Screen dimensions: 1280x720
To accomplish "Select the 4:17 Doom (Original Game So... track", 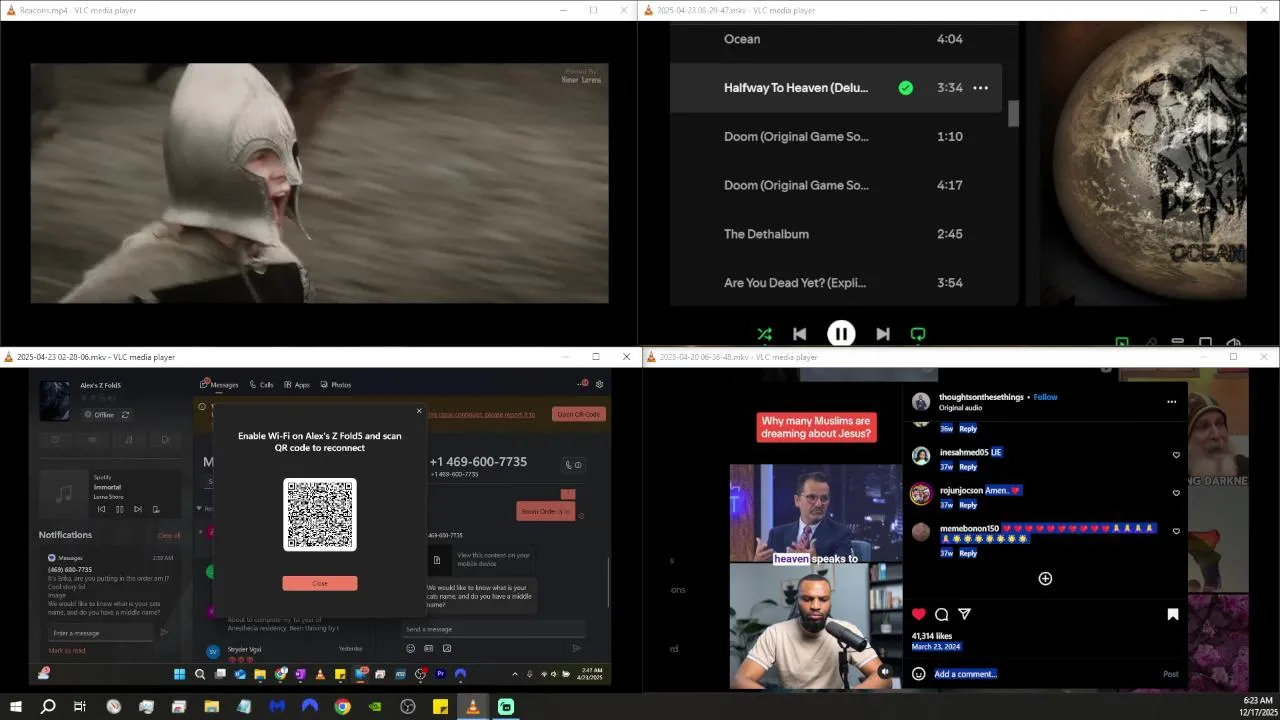I will (836, 185).
